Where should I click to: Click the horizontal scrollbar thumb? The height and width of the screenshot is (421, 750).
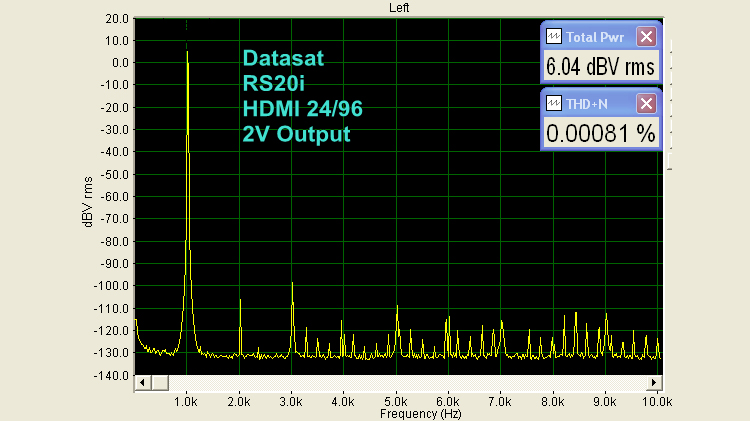coord(161,383)
